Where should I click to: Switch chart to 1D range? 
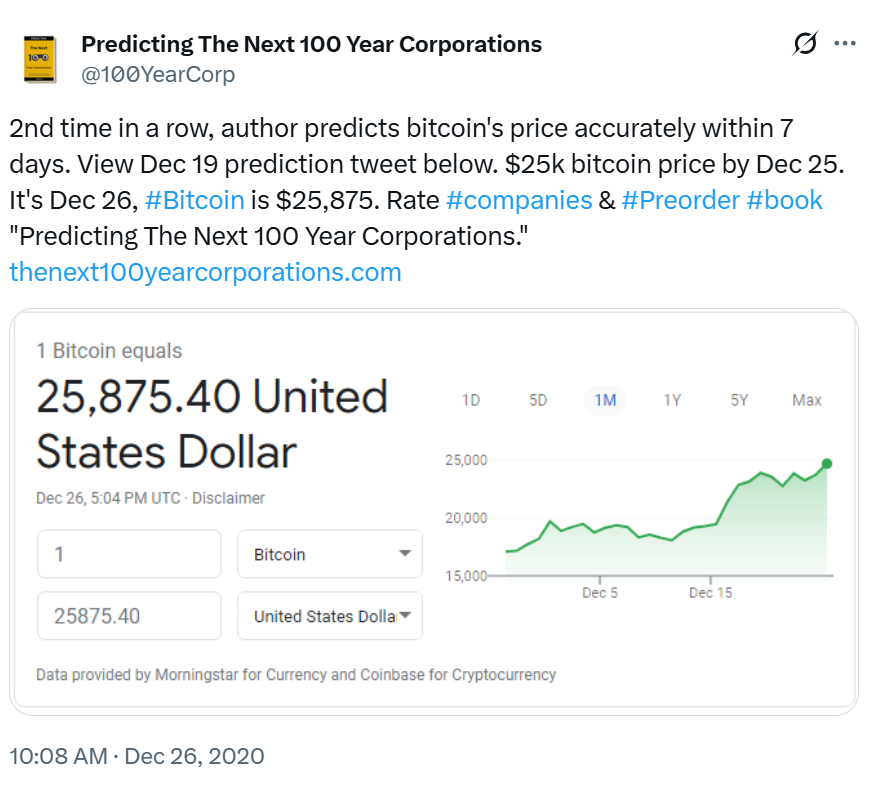(x=470, y=400)
